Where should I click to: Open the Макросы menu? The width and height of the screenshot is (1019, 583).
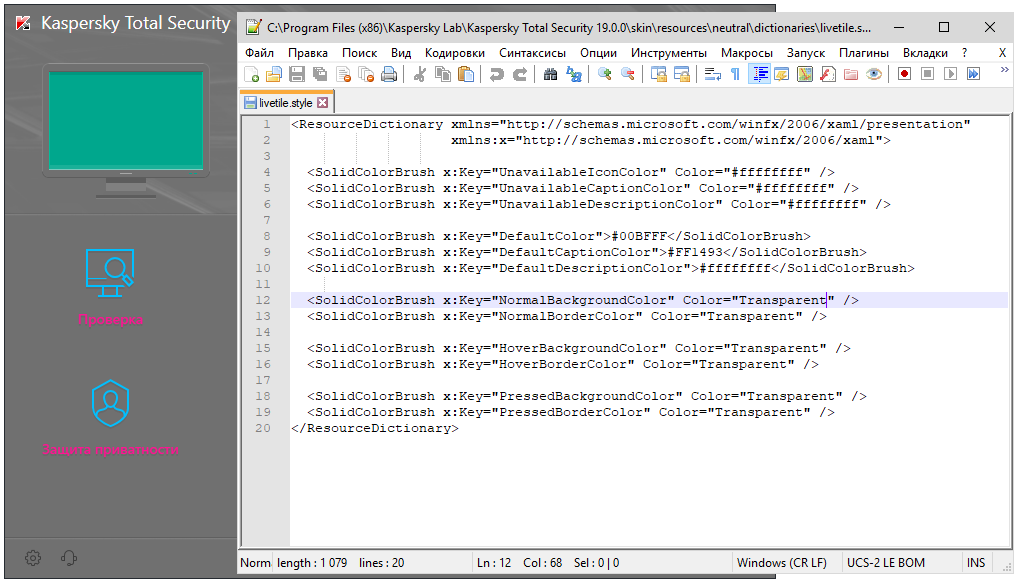[x=747, y=53]
